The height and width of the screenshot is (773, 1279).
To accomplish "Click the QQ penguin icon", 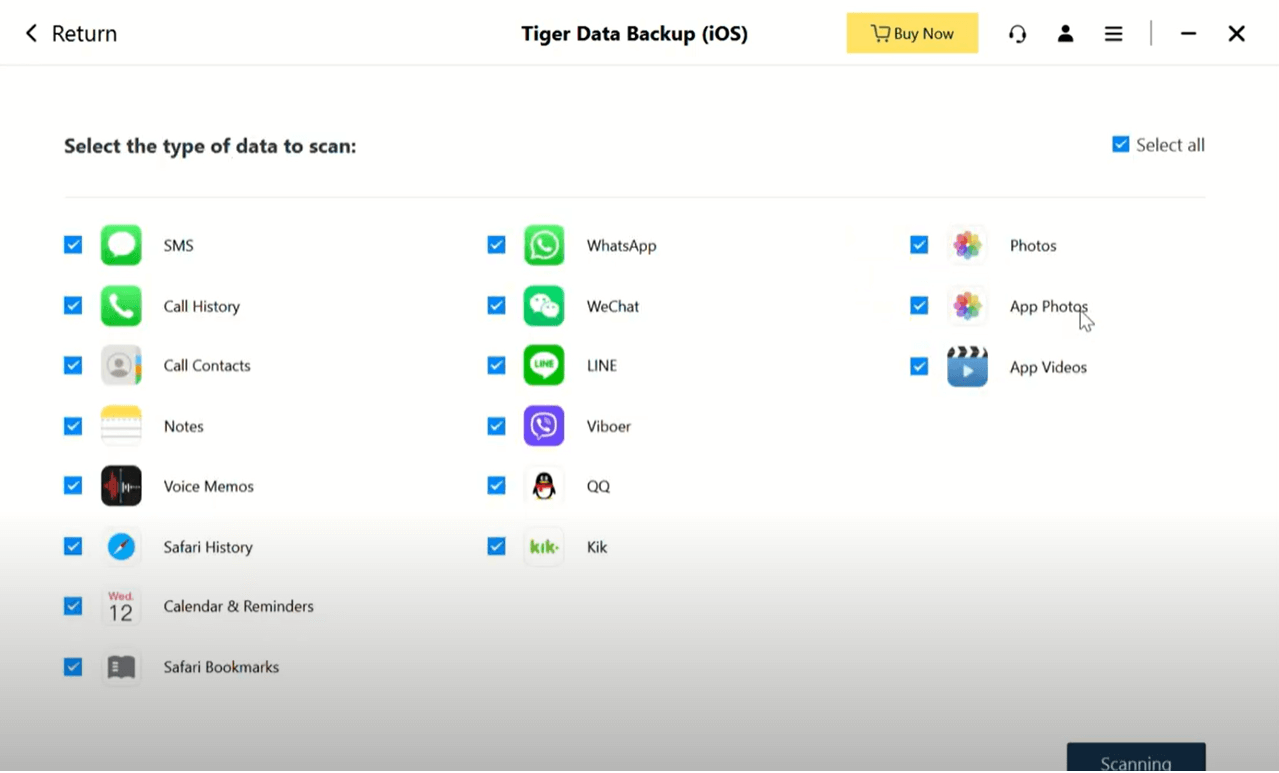I will coord(544,486).
